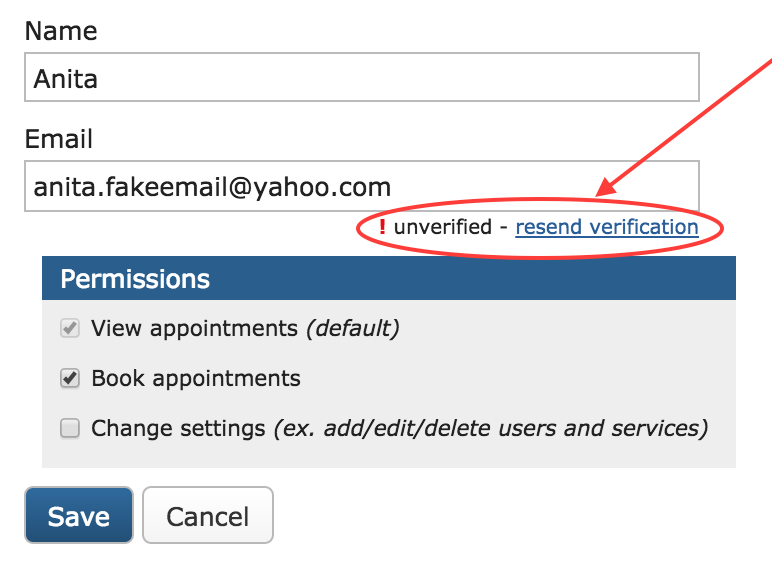Image resolution: width=772 pixels, height=574 pixels.
Task: Uncheck the Book appointments checkbox
Action: point(70,379)
